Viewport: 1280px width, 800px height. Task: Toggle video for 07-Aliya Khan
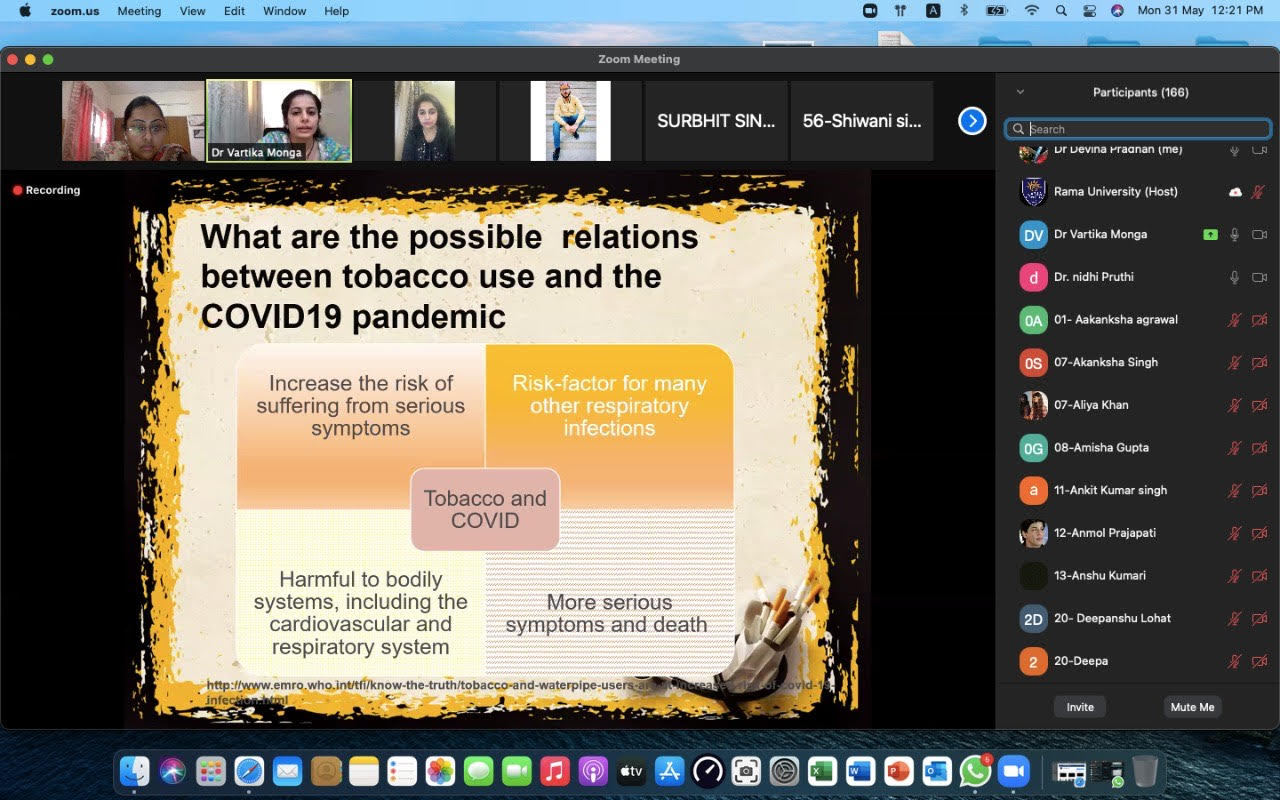pyautogui.click(x=1260, y=405)
